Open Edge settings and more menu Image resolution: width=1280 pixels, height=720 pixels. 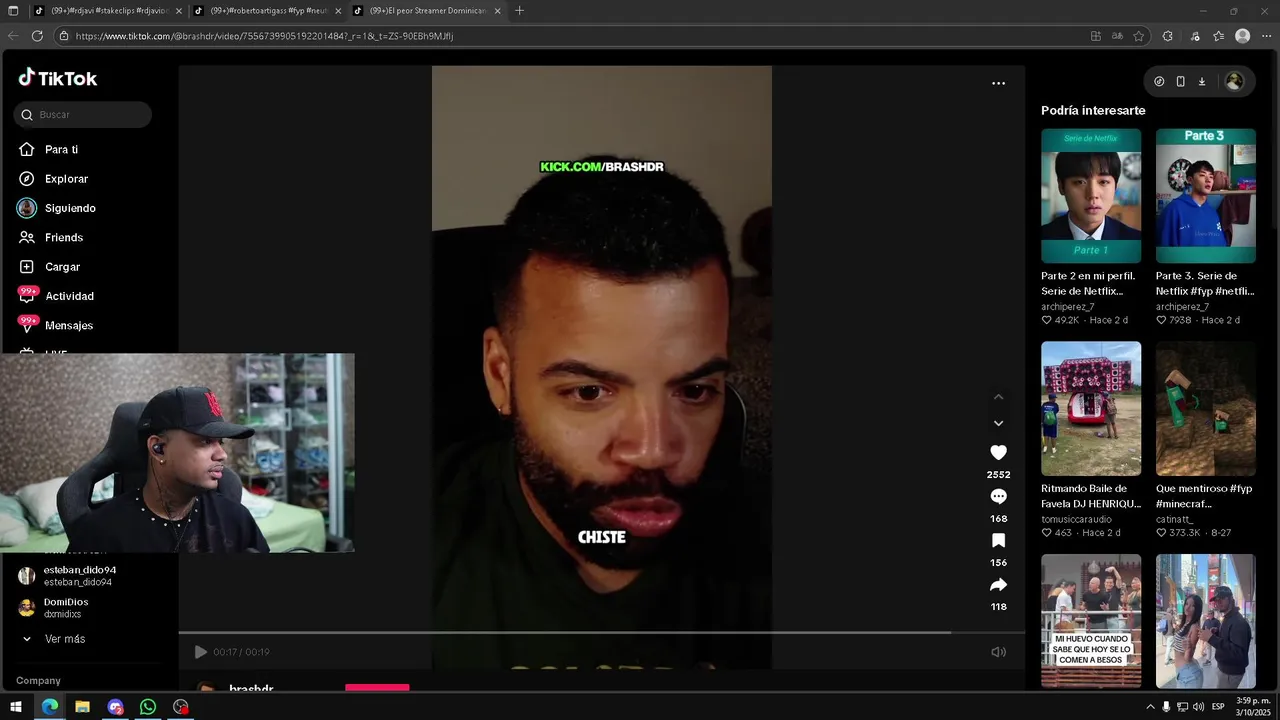tap(1266, 36)
